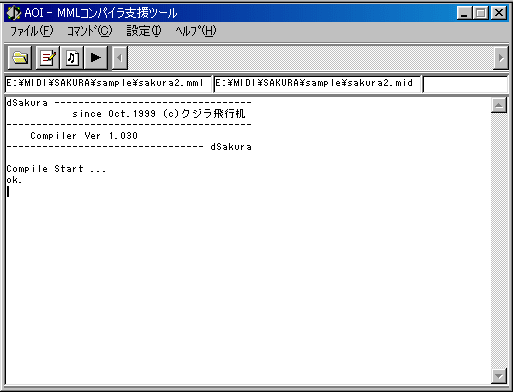Open file with the folder toolbar icon
The image size is (513, 392).
point(20,58)
